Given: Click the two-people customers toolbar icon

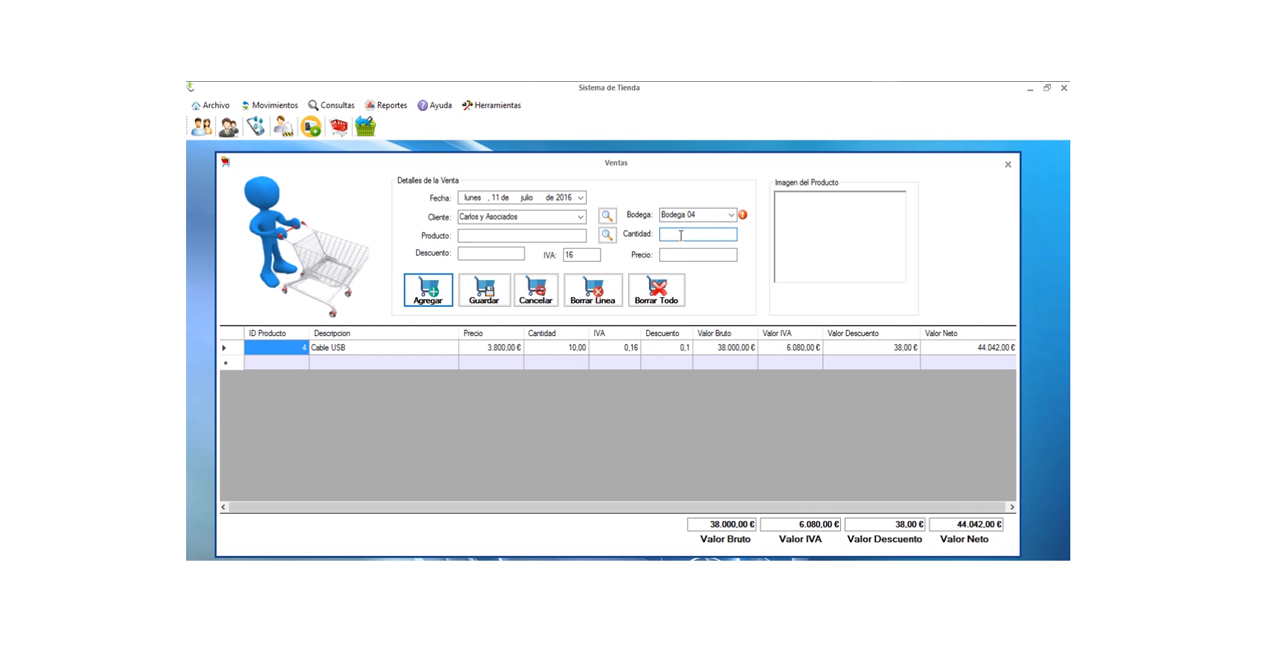Looking at the screenshot, I should pos(202,127).
